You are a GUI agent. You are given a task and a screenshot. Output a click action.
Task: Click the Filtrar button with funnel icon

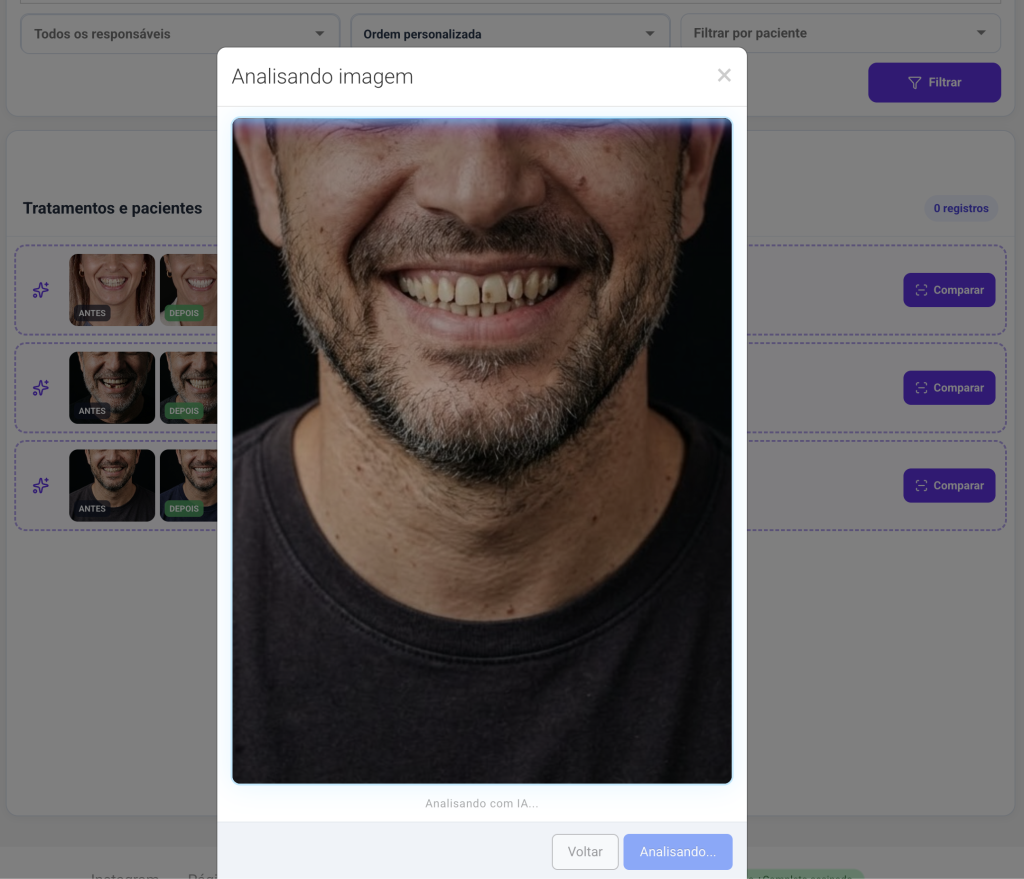coord(934,82)
